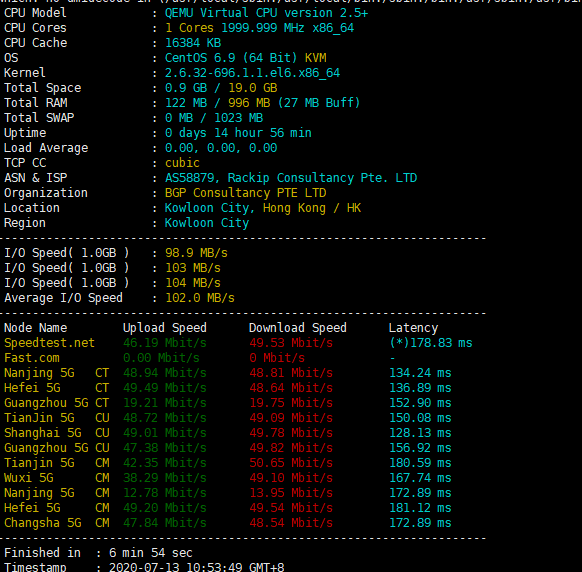Click Nanjing CT upload 48.94 Mbit/s
The height and width of the screenshot is (572, 582).
pos(165,373)
